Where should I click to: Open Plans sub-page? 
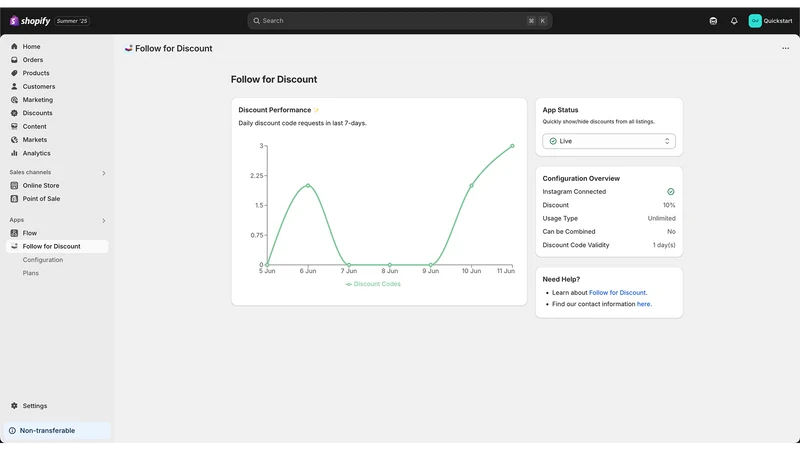[31, 273]
